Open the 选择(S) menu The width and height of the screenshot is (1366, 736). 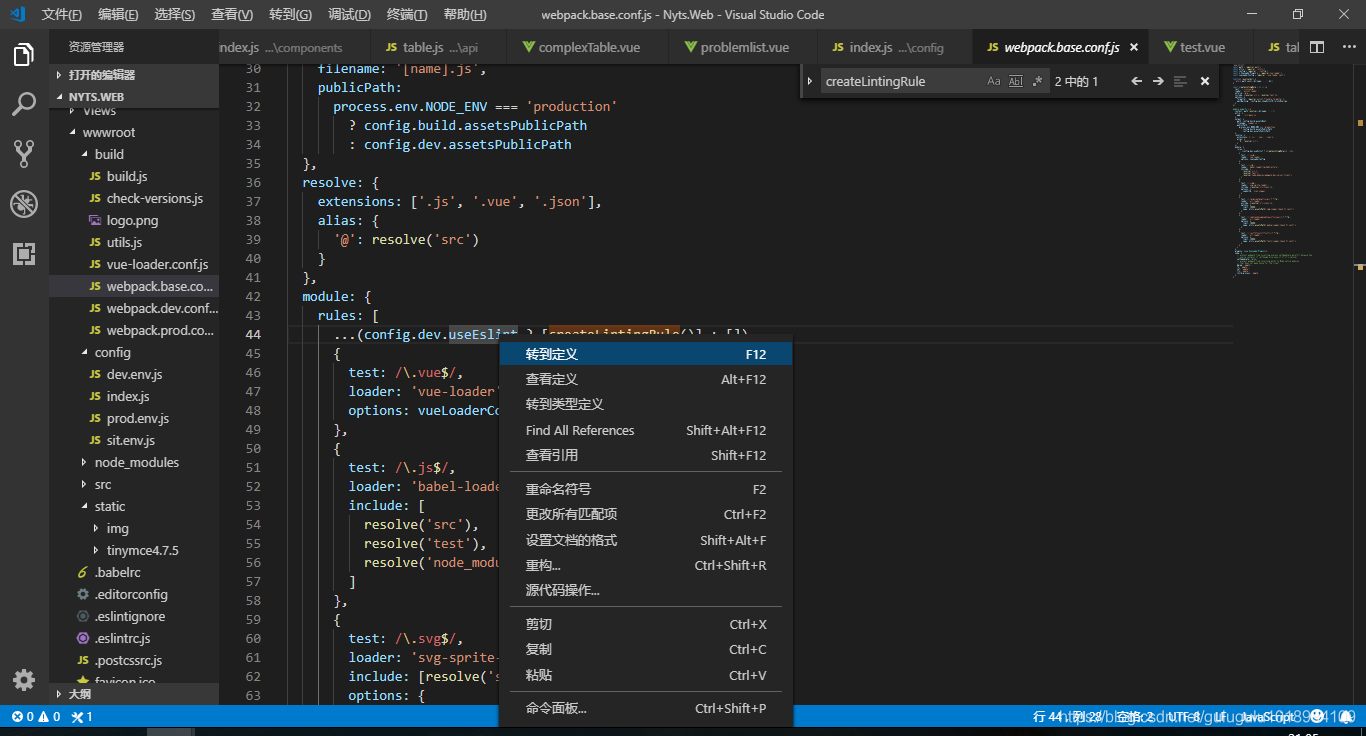tap(175, 15)
